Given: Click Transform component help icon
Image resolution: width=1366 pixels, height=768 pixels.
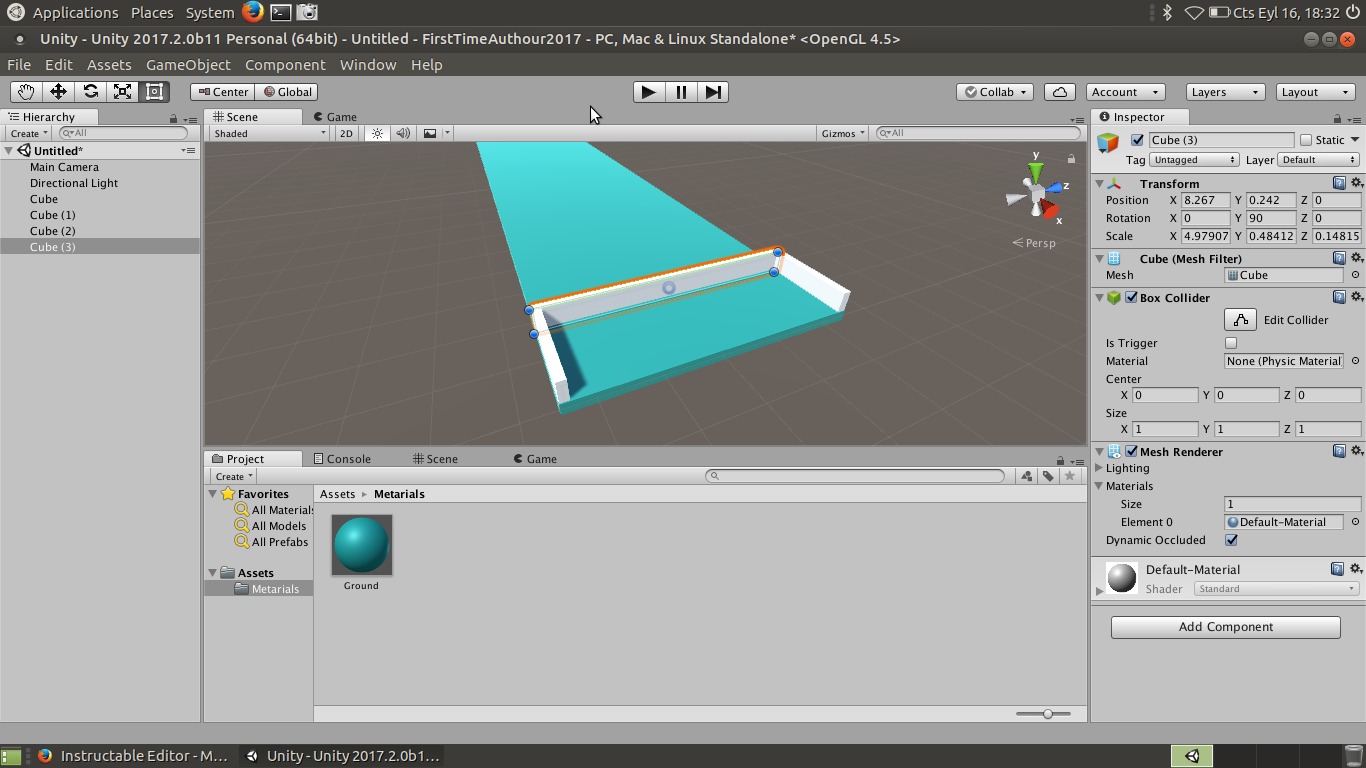Looking at the screenshot, I should click(x=1339, y=183).
